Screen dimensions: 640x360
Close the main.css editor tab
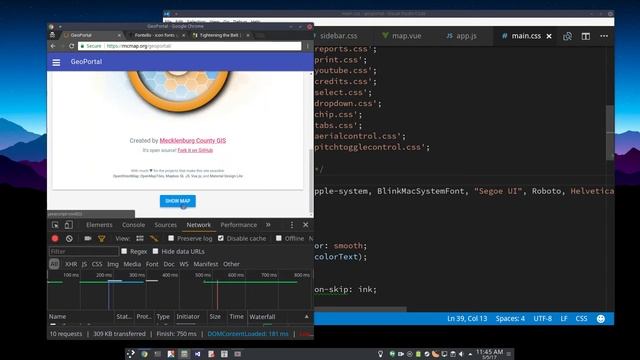click(x=549, y=36)
